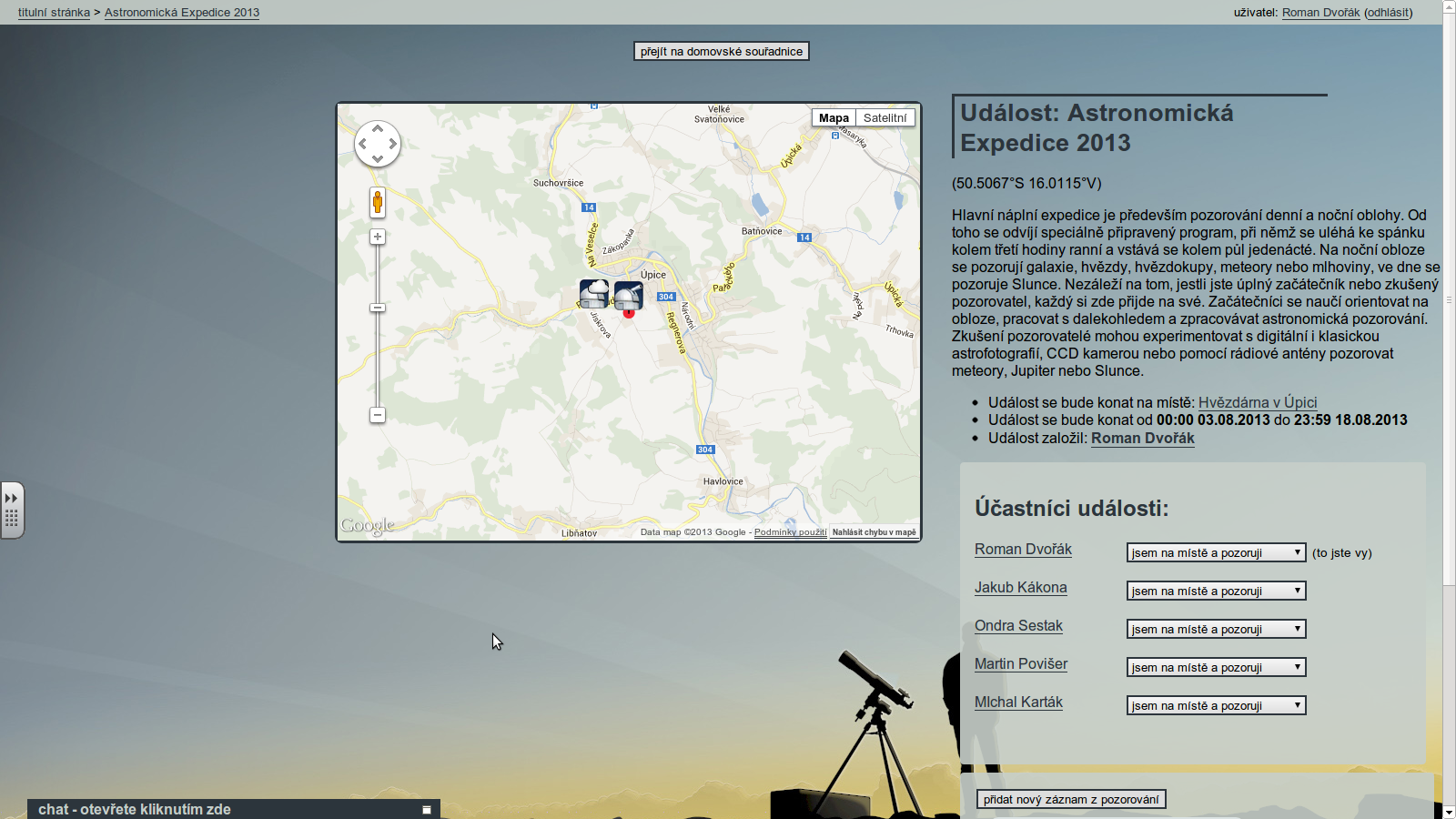Switch map to Satelitní view
The image size is (1456, 819).
tap(885, 117)
